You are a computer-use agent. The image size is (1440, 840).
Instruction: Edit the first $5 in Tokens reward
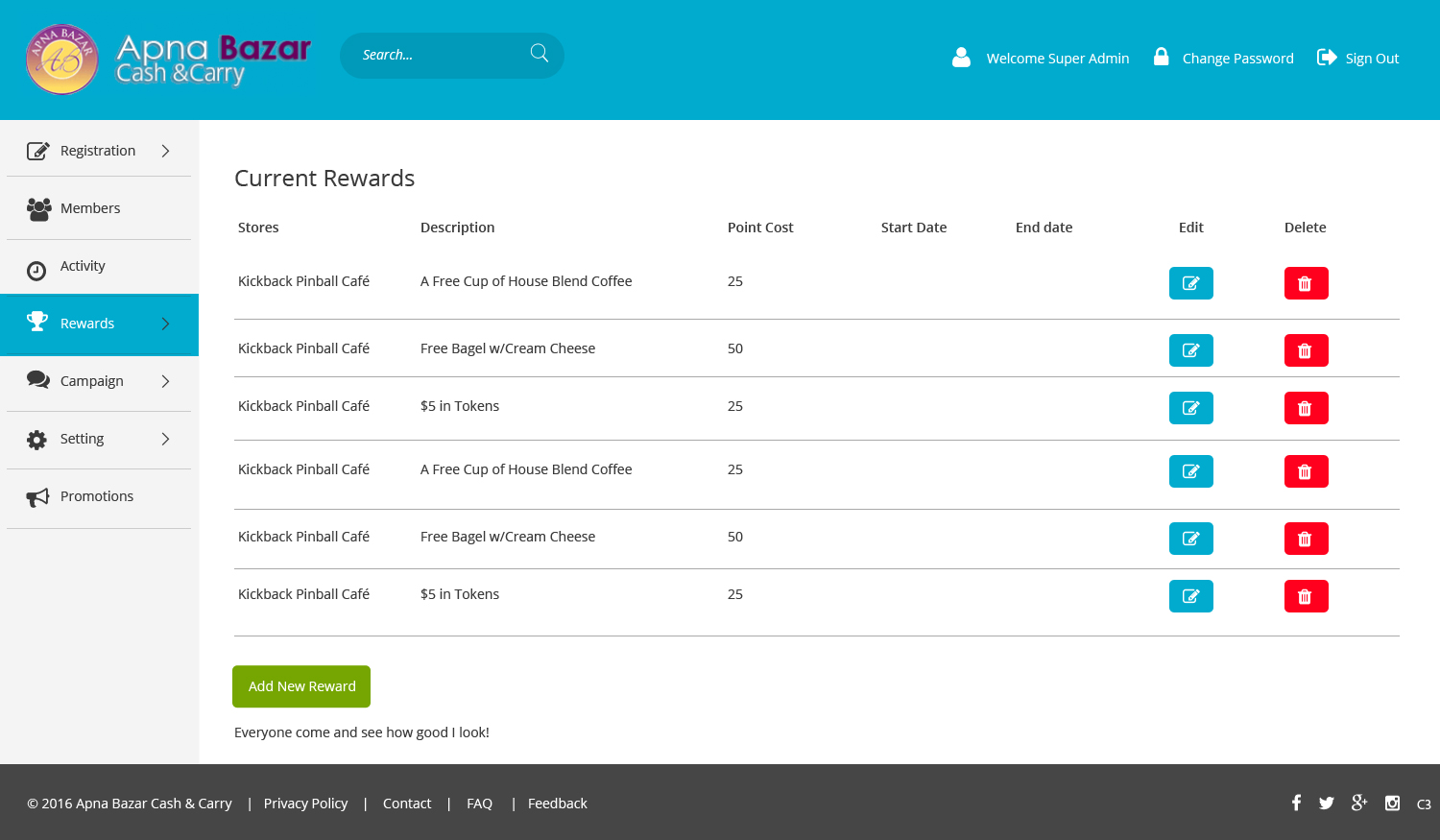pyautogui.click(x=1190, y=408)
